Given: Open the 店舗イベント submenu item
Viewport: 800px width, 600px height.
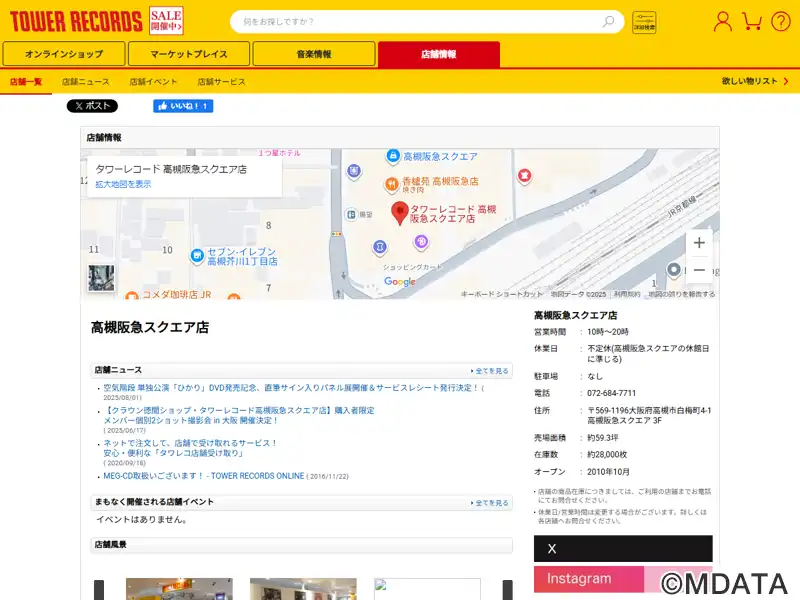Looking at the screenshot, I should click(x=153, y=82).
